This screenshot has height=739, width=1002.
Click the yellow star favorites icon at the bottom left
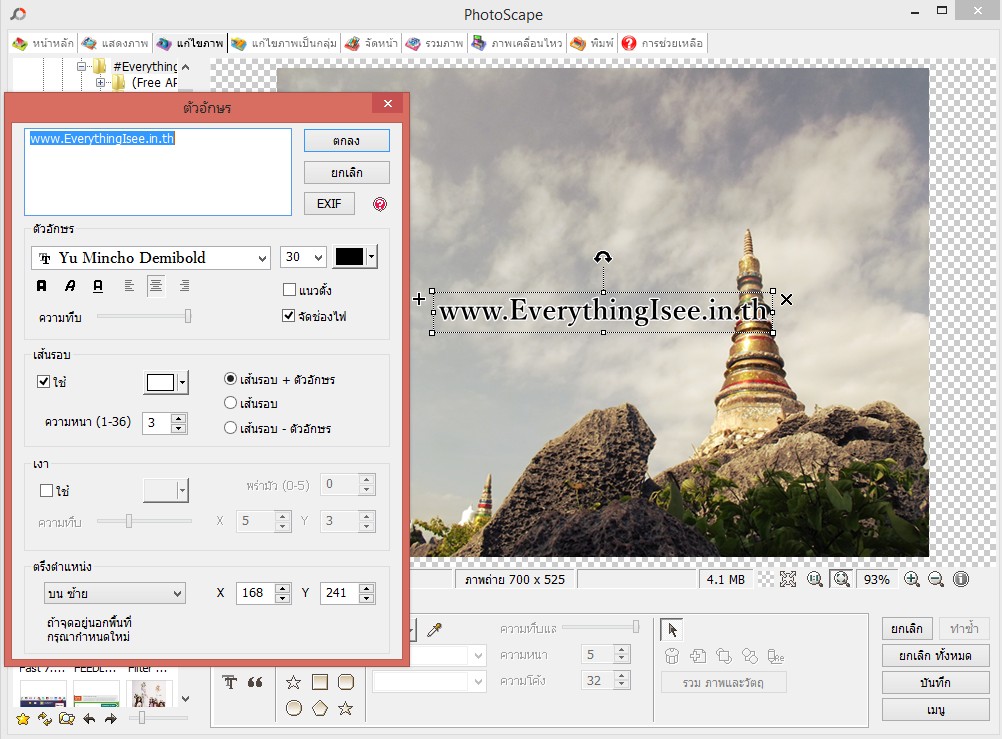[23, 719]
